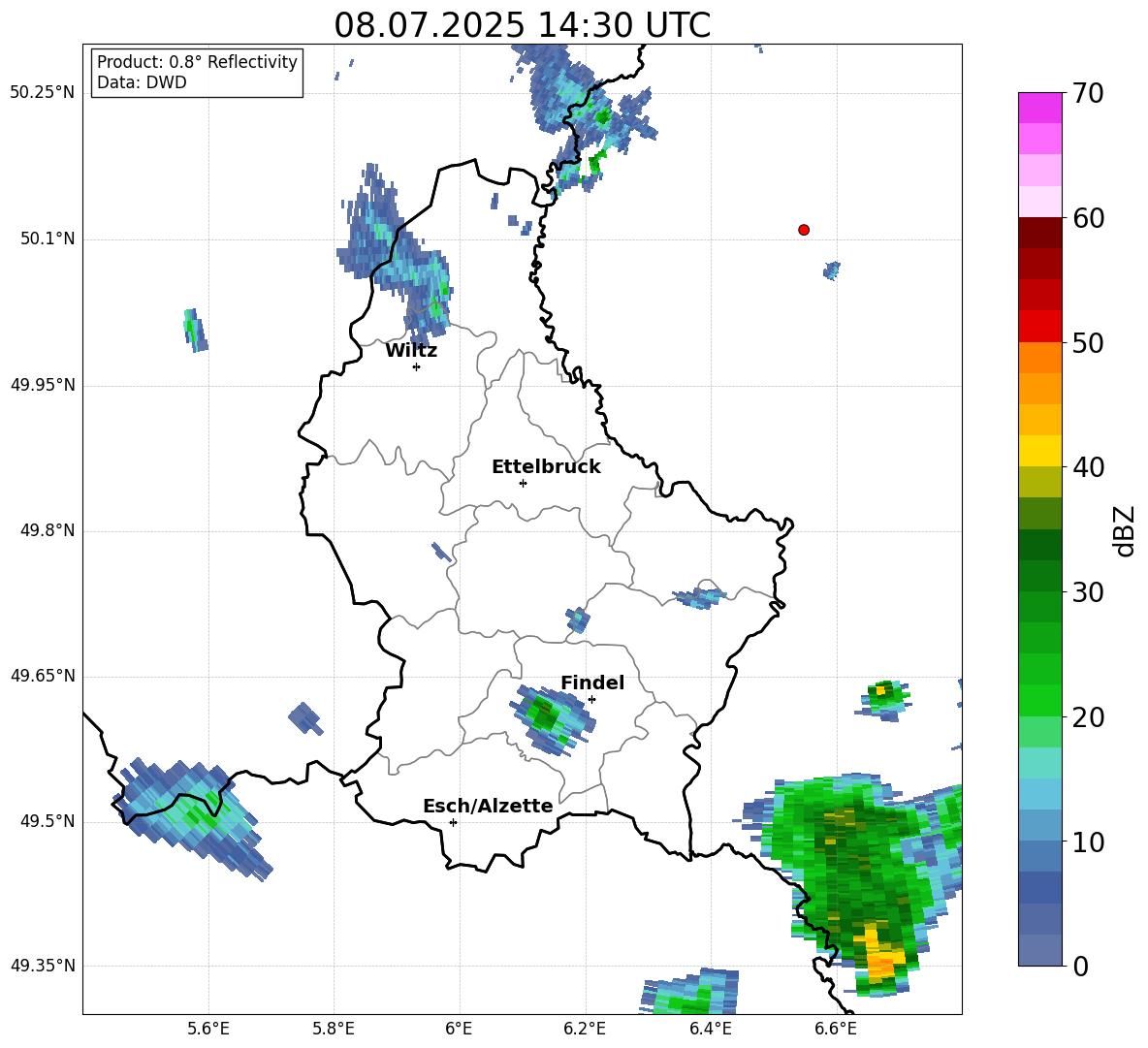The image size is (1148, 1048).
Task: Click the 6°E longitude label
Action: point(459,1030)
